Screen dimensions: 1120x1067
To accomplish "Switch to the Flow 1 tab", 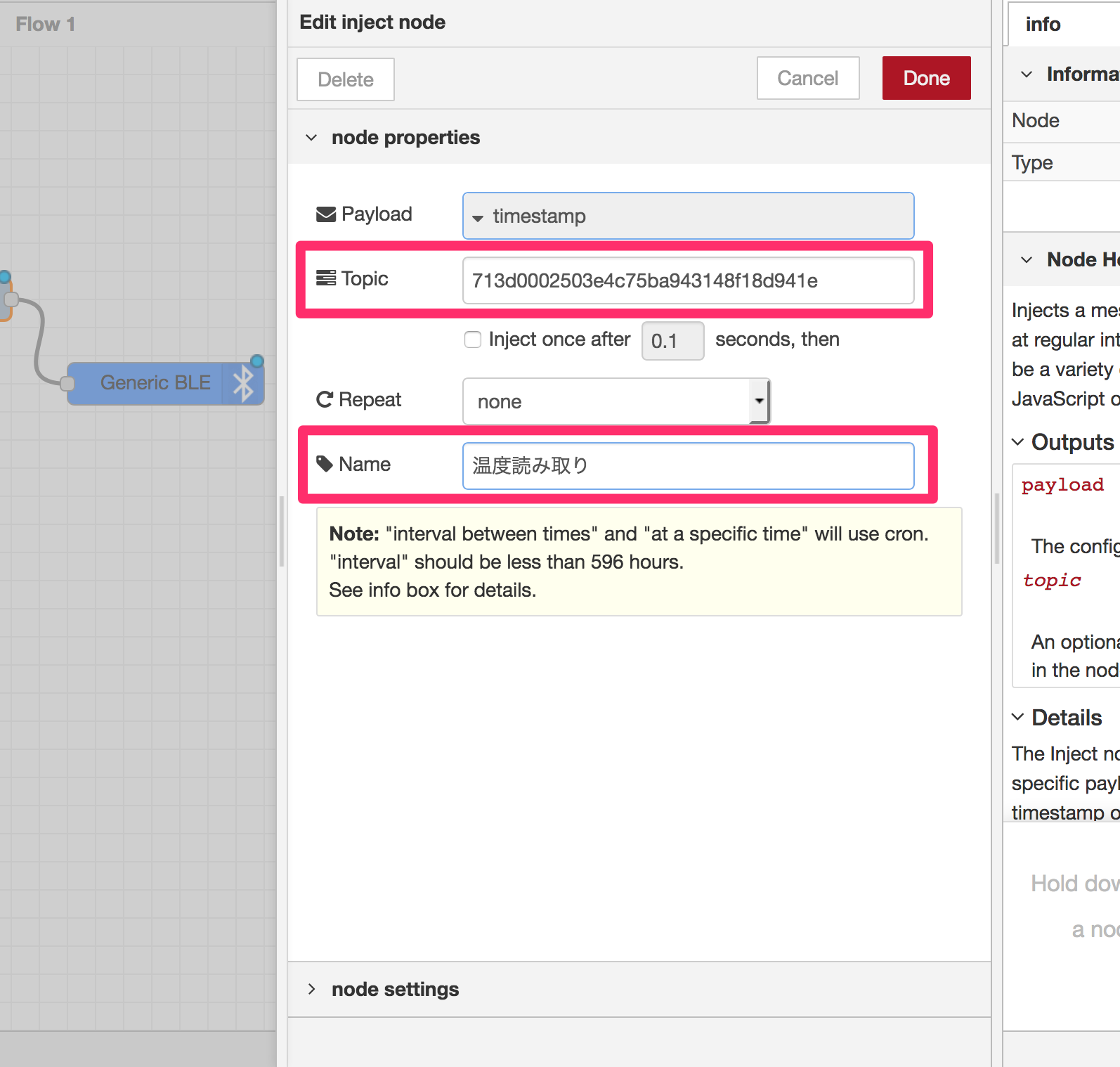I will 46,25.
